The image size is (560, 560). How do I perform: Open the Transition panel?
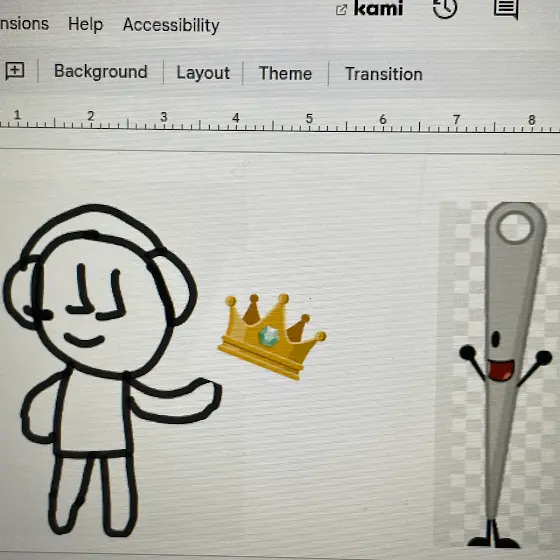(x=384, y=74)
